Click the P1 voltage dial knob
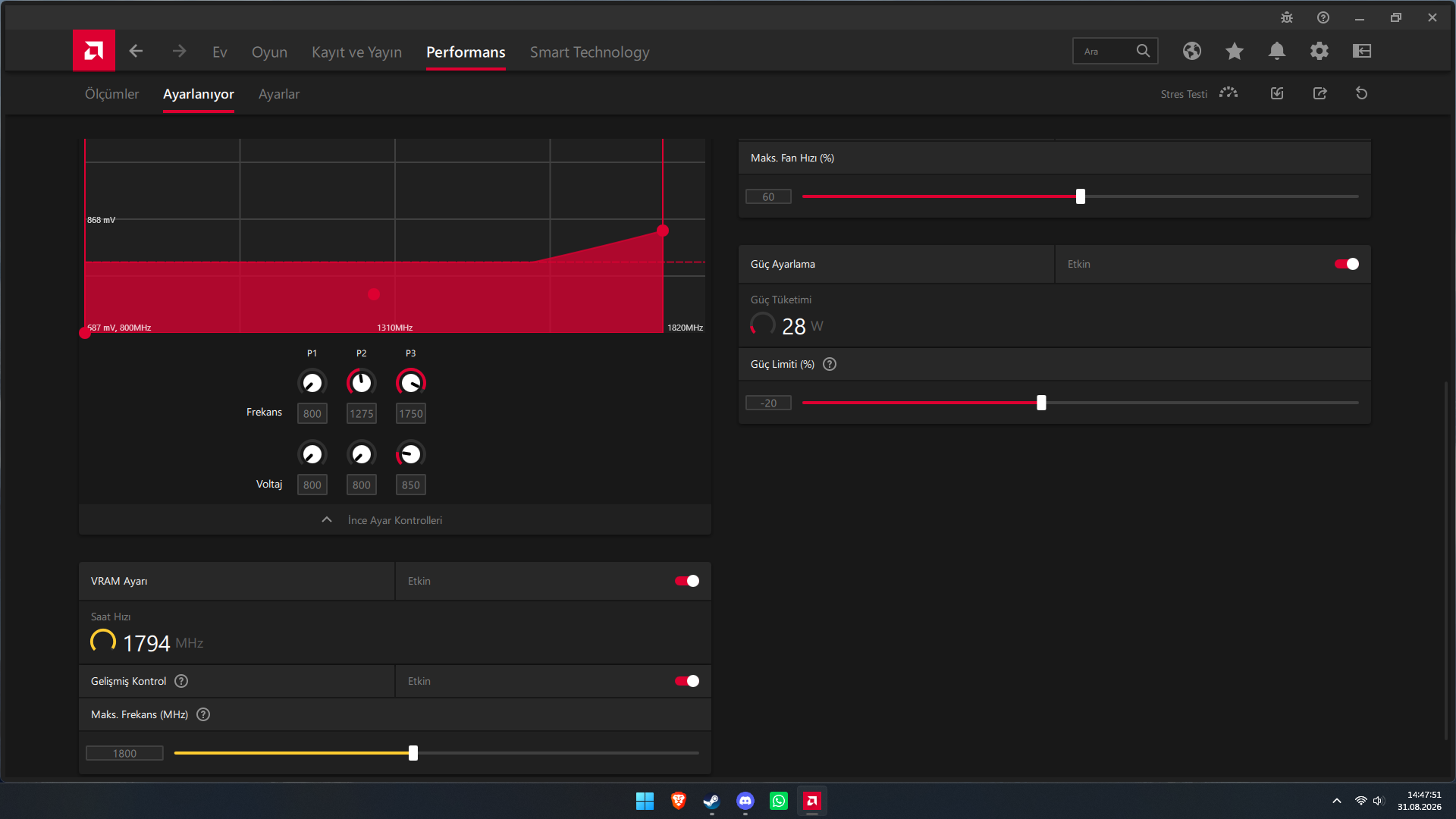1456x819 pixels. pos(312,453)
